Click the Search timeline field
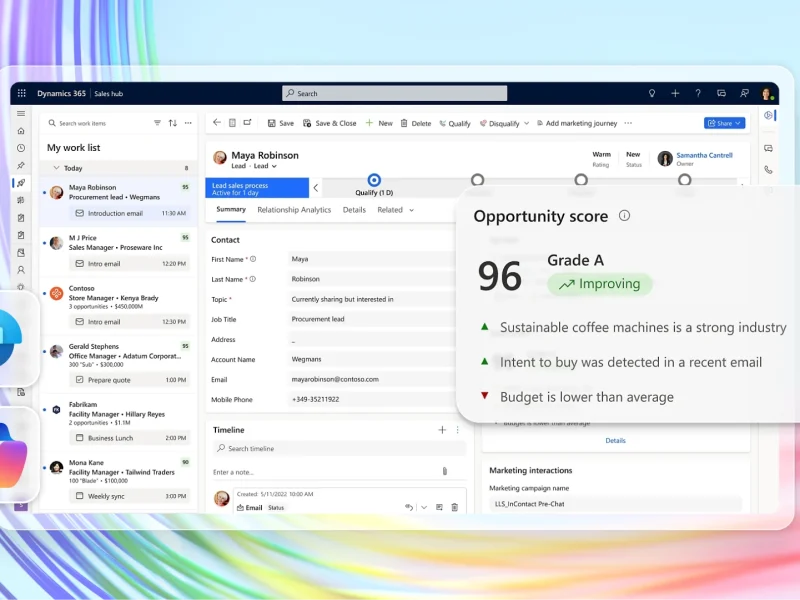800x600 pixels. (x=339, y=448)
